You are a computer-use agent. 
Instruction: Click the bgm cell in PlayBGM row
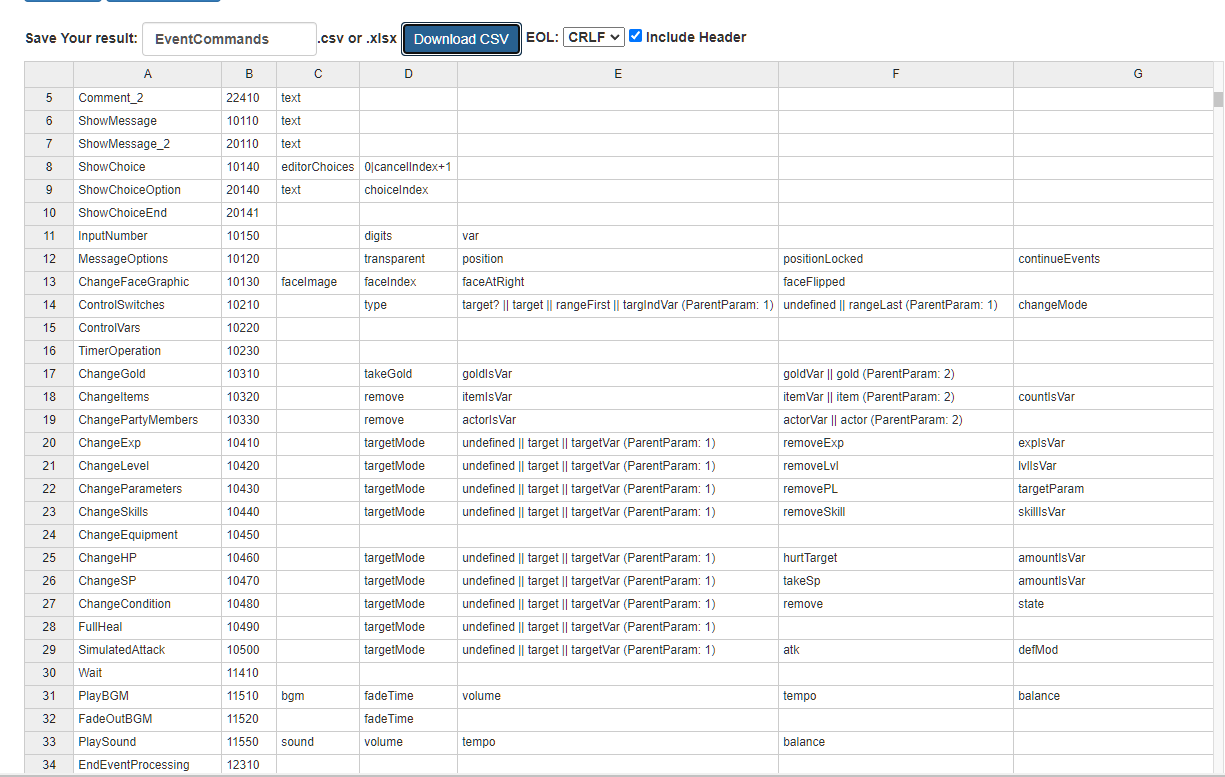[x=317, y=695]
